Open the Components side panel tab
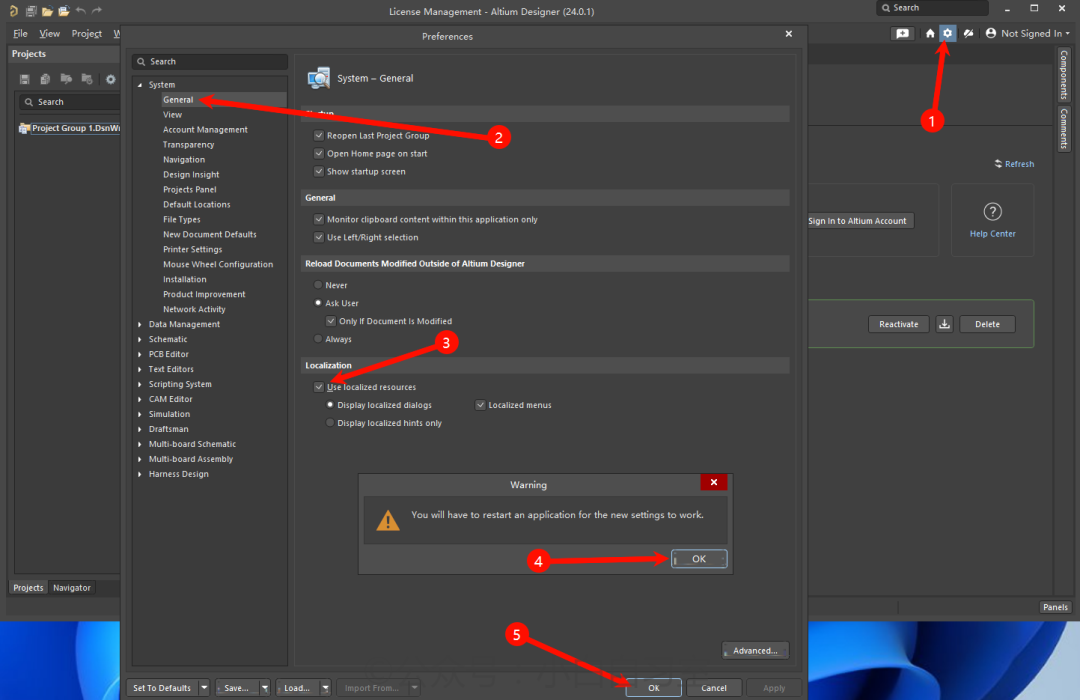 [x=1064, y=74]
